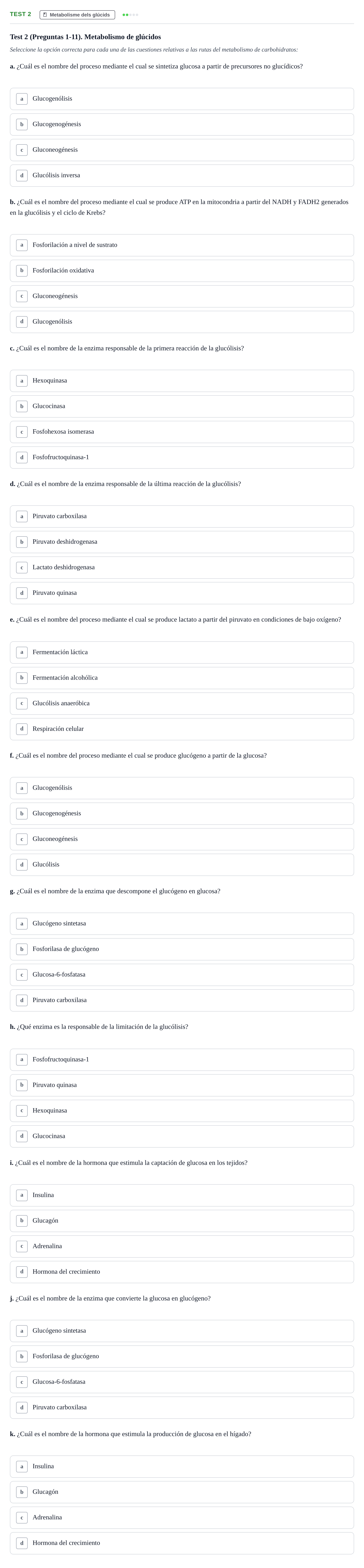
Task: Pick Fermentación láctica as the answer
Action: click(182, 652)
